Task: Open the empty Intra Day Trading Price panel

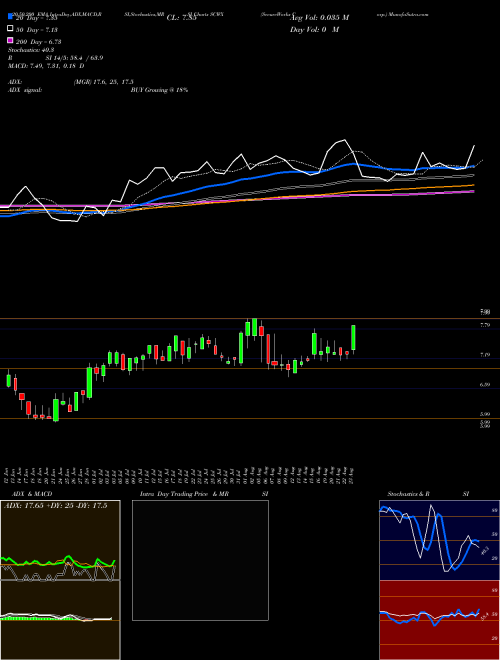Action: coord(200,560)
